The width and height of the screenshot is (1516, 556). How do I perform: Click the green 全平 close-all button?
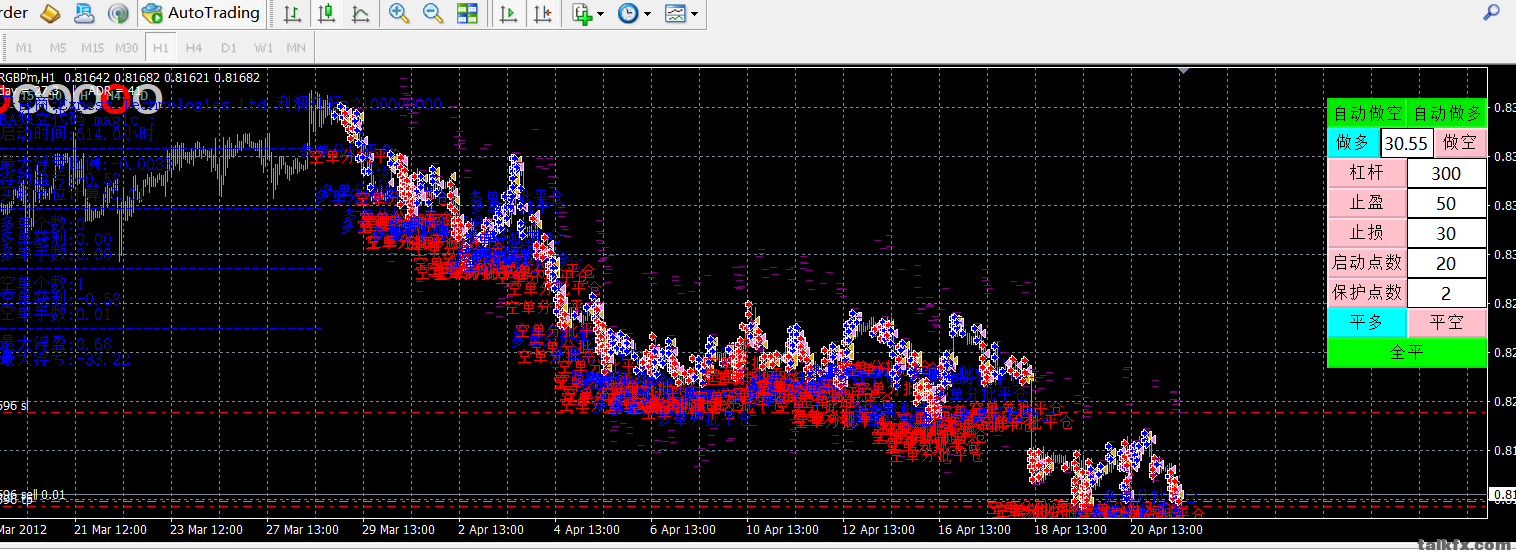click(1407, 353)
